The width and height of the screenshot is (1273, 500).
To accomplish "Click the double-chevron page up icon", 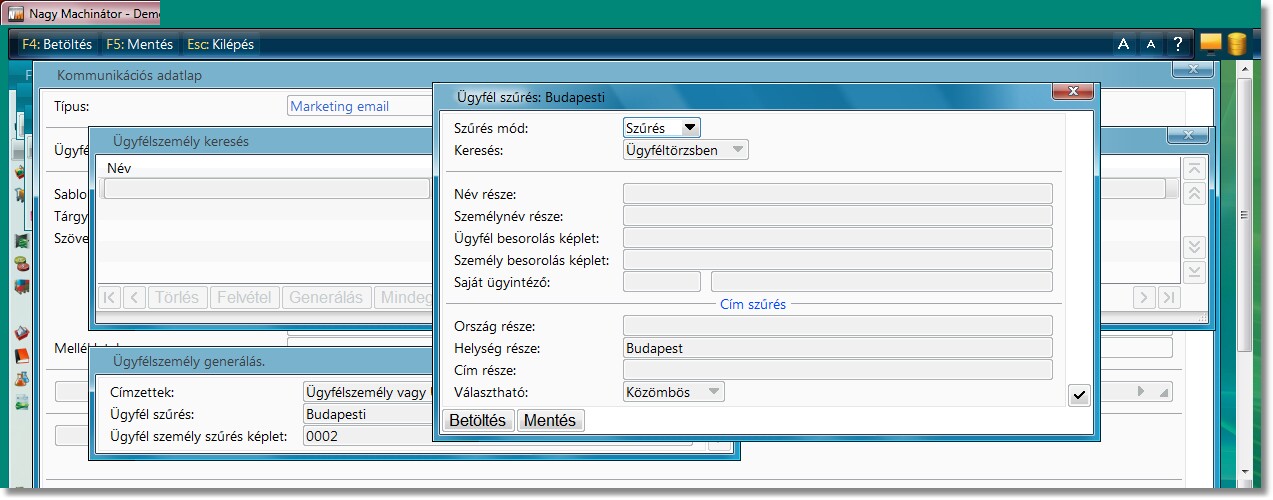I will pyautogui.click(x=1193, y=194).
